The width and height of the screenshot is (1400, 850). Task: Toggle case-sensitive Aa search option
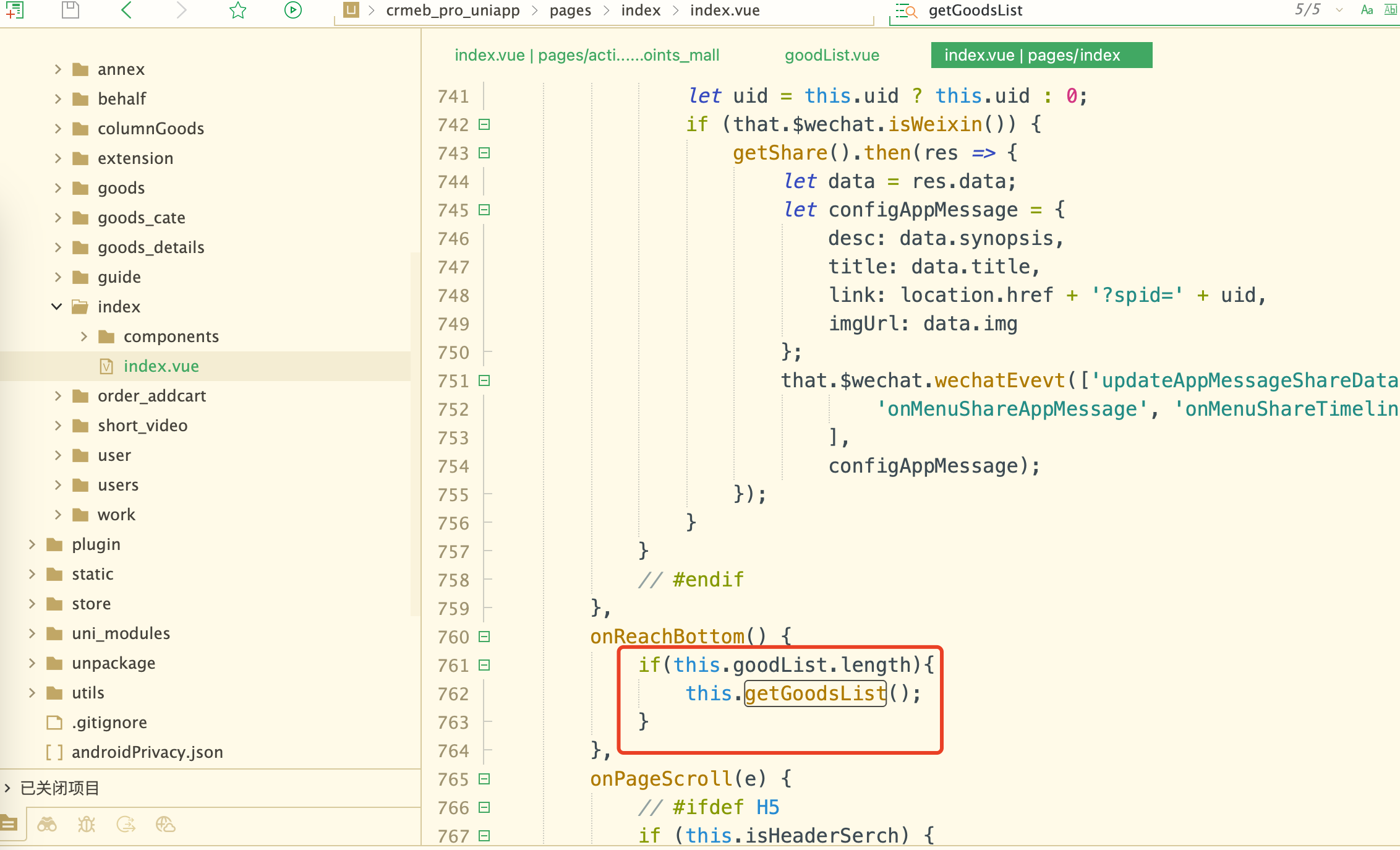pyautogui.click(x=1367, y=10)
